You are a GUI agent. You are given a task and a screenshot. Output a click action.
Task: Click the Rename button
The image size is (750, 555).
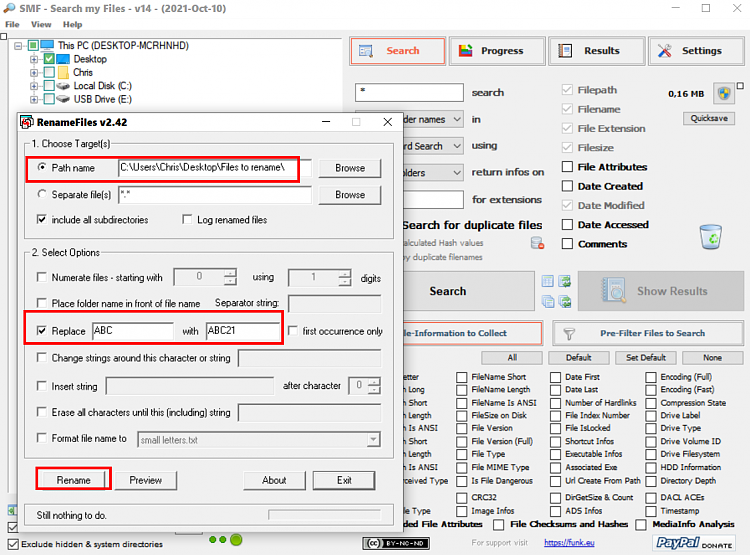[73, 480]
